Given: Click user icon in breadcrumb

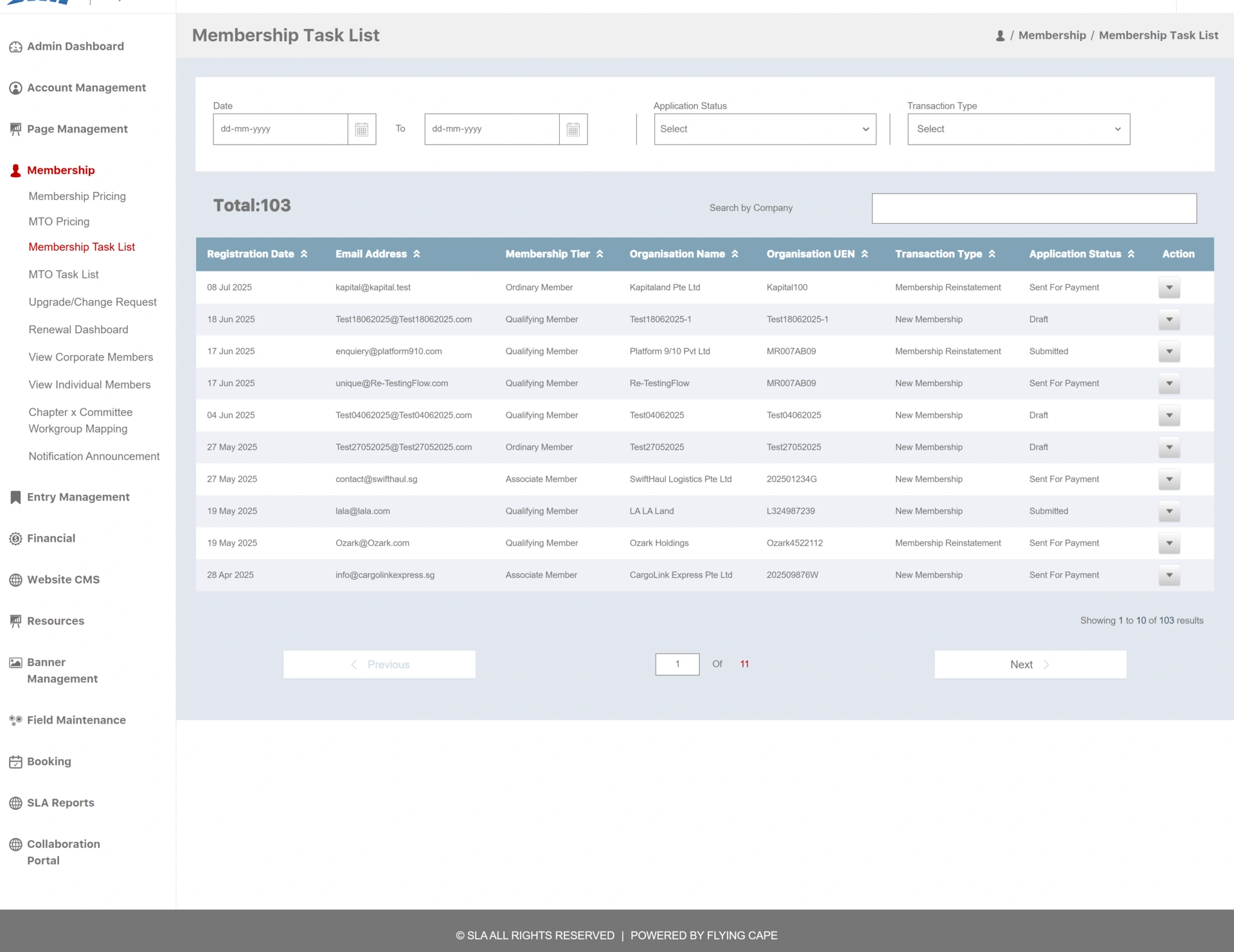Looking at the screenshot, I should click(1000, 36).
